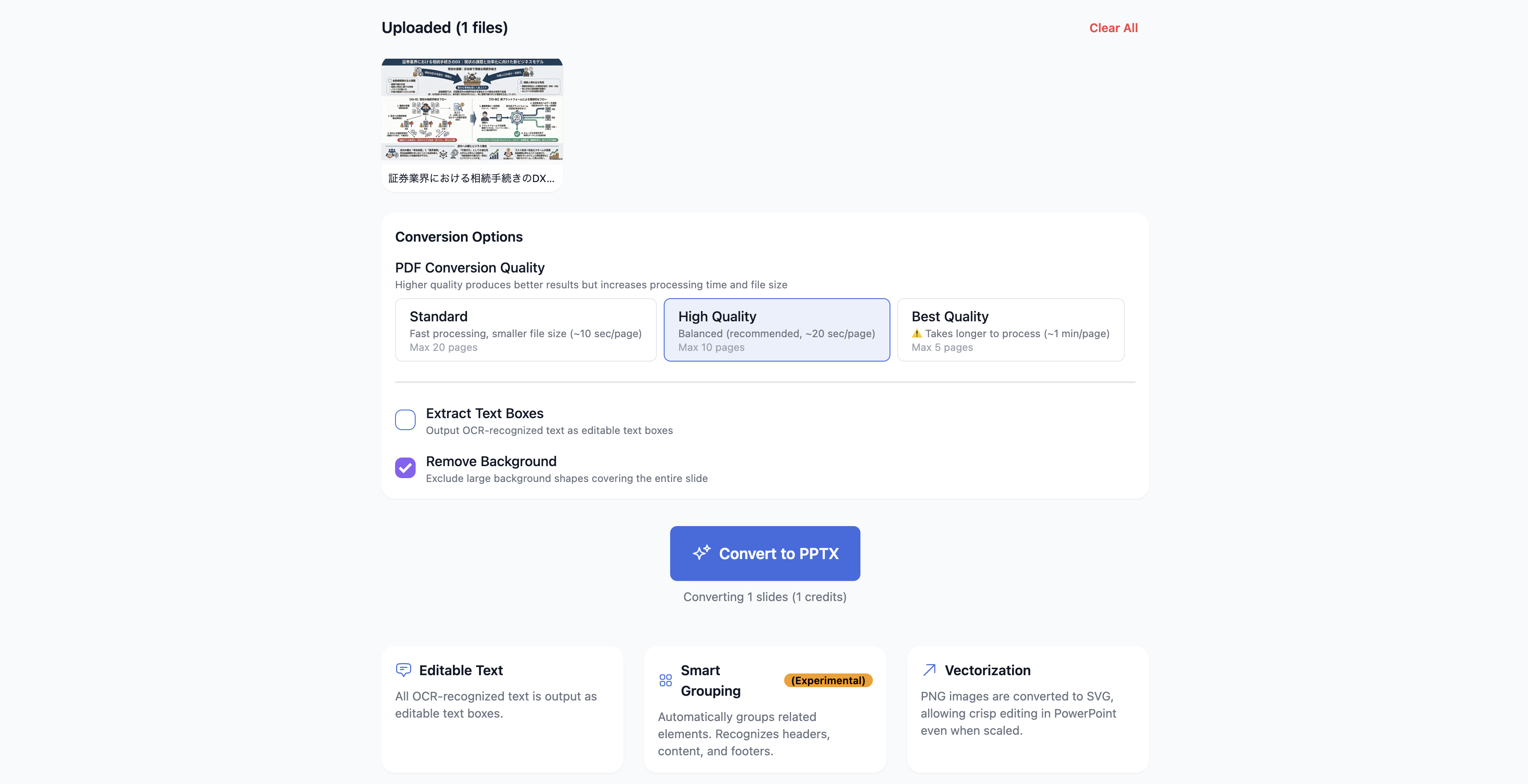Image resolution: width=1528 pixels, height=784 pixels.
Task: Open the uploaded 証券業界 slide thumbnail
Action: [x=472, y=110]
